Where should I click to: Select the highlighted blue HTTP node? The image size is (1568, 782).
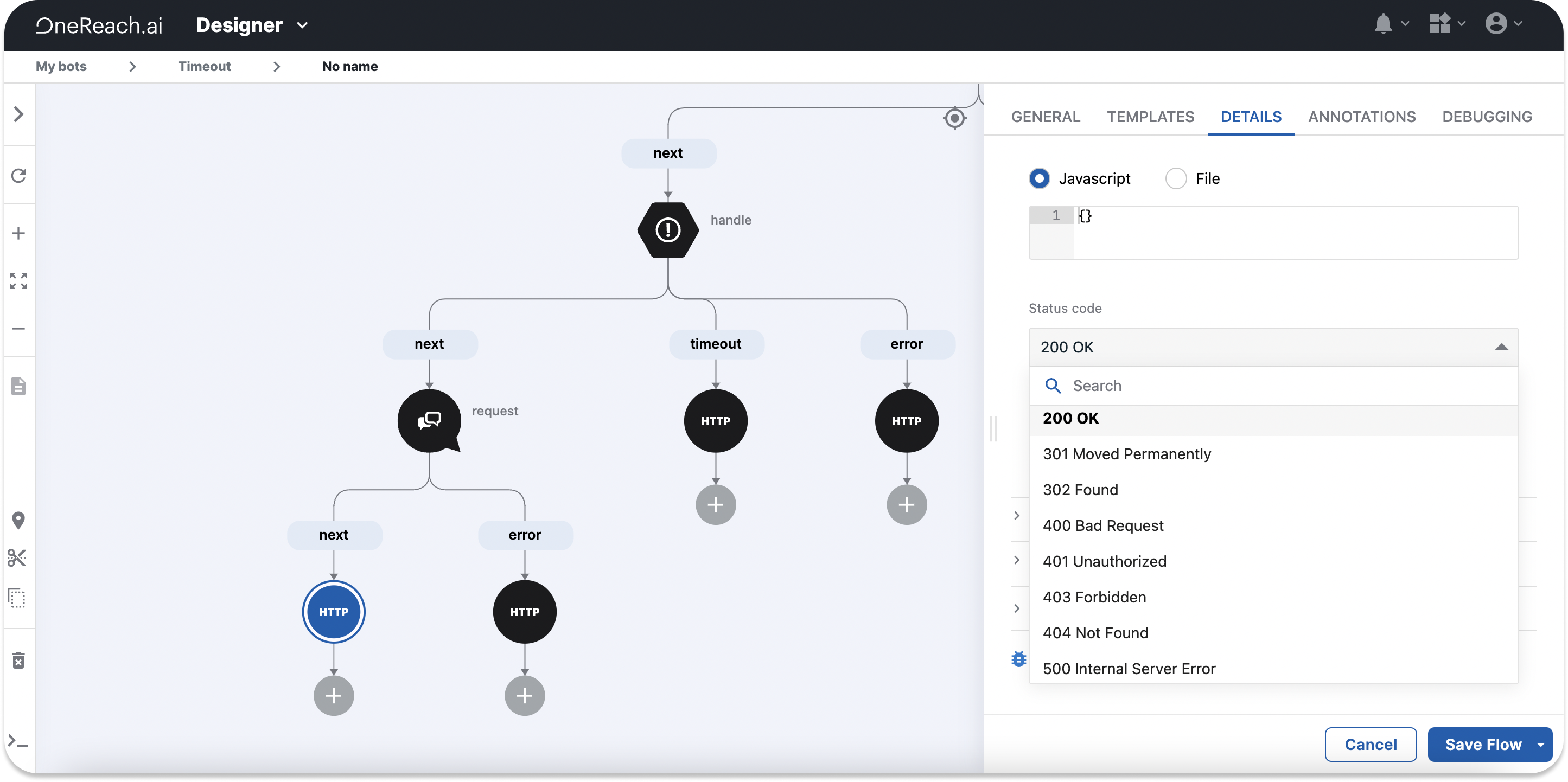(334, 612)
